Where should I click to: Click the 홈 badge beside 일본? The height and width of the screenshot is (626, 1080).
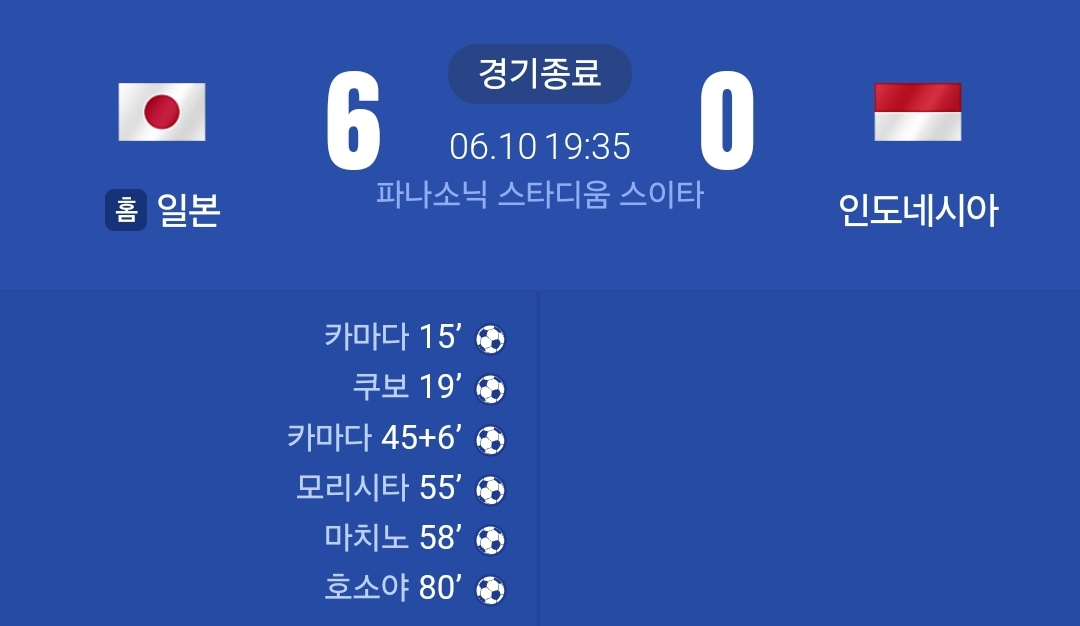(125, 210)
